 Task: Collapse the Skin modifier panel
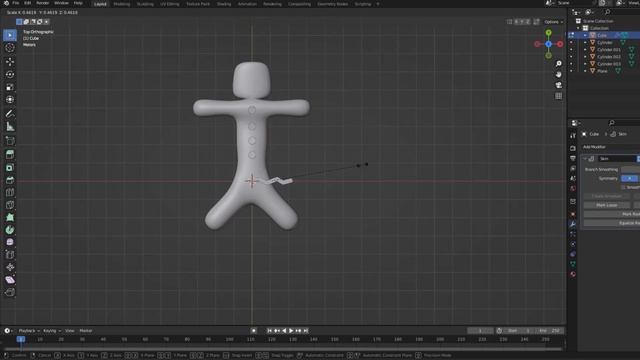coord(585,158)
